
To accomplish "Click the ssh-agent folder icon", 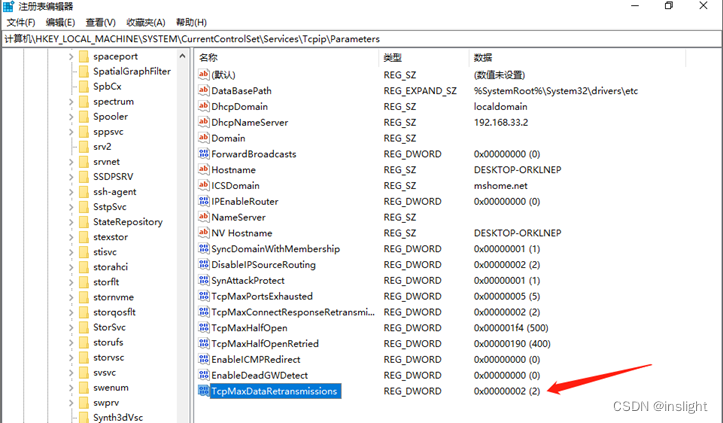I will tap(83, 192).
